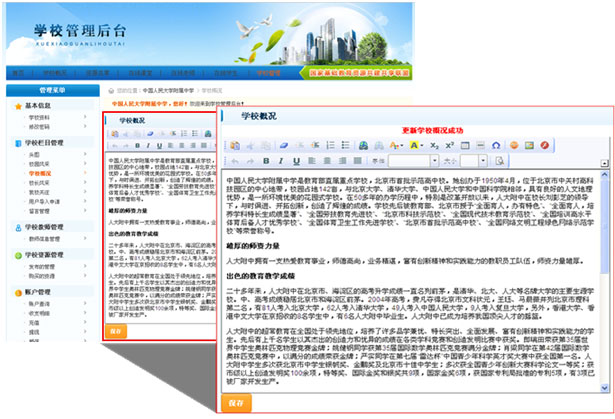This screenshot has height=419, width=615.
Task: Select 基本信息 section in the sidebar menu
Action: 38,106
